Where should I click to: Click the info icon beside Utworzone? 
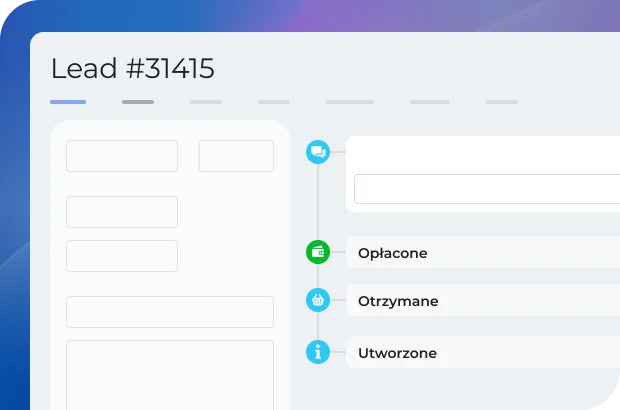[318, 352]
